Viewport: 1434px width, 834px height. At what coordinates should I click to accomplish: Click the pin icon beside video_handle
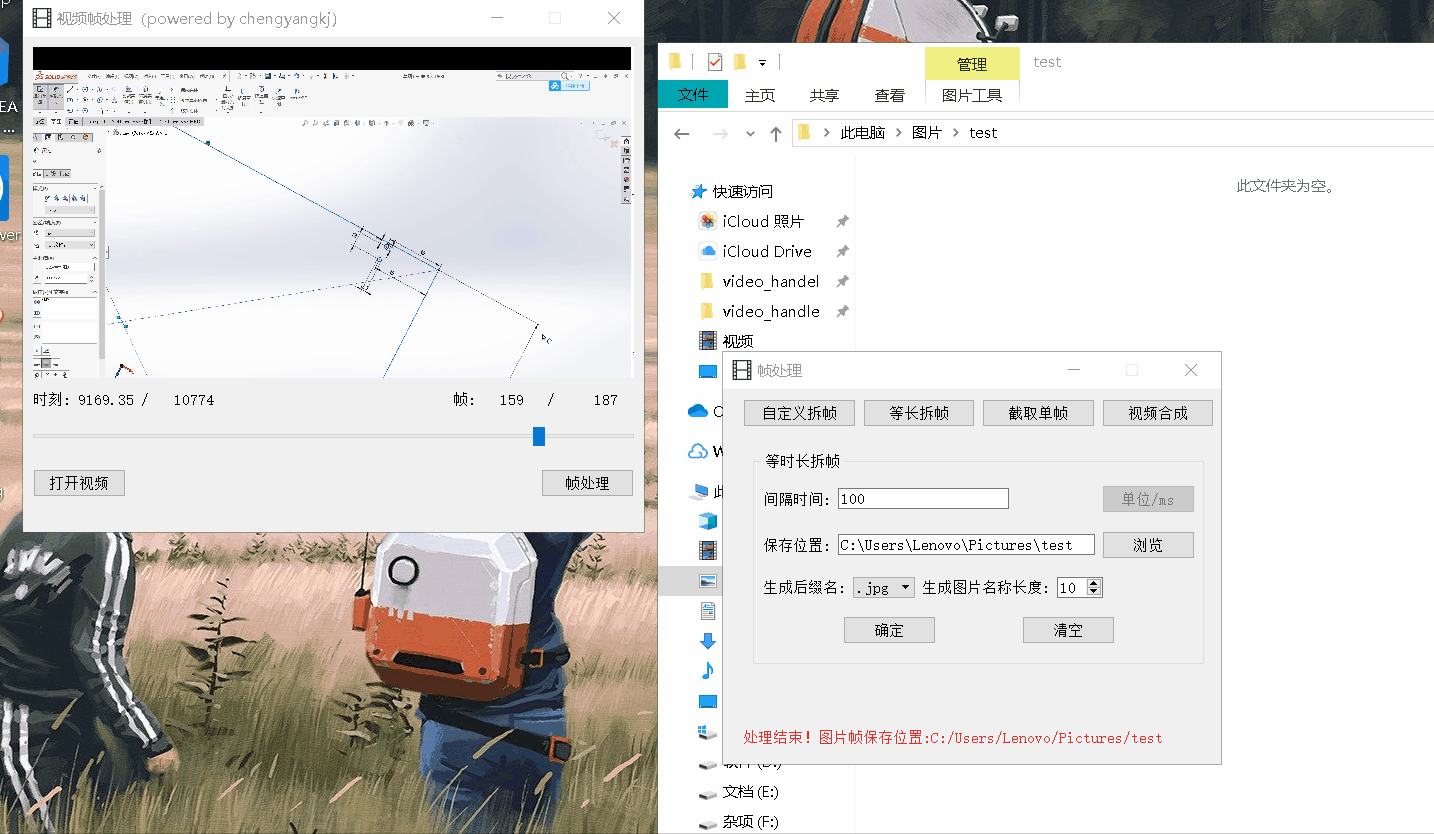[x=843, y=312]
